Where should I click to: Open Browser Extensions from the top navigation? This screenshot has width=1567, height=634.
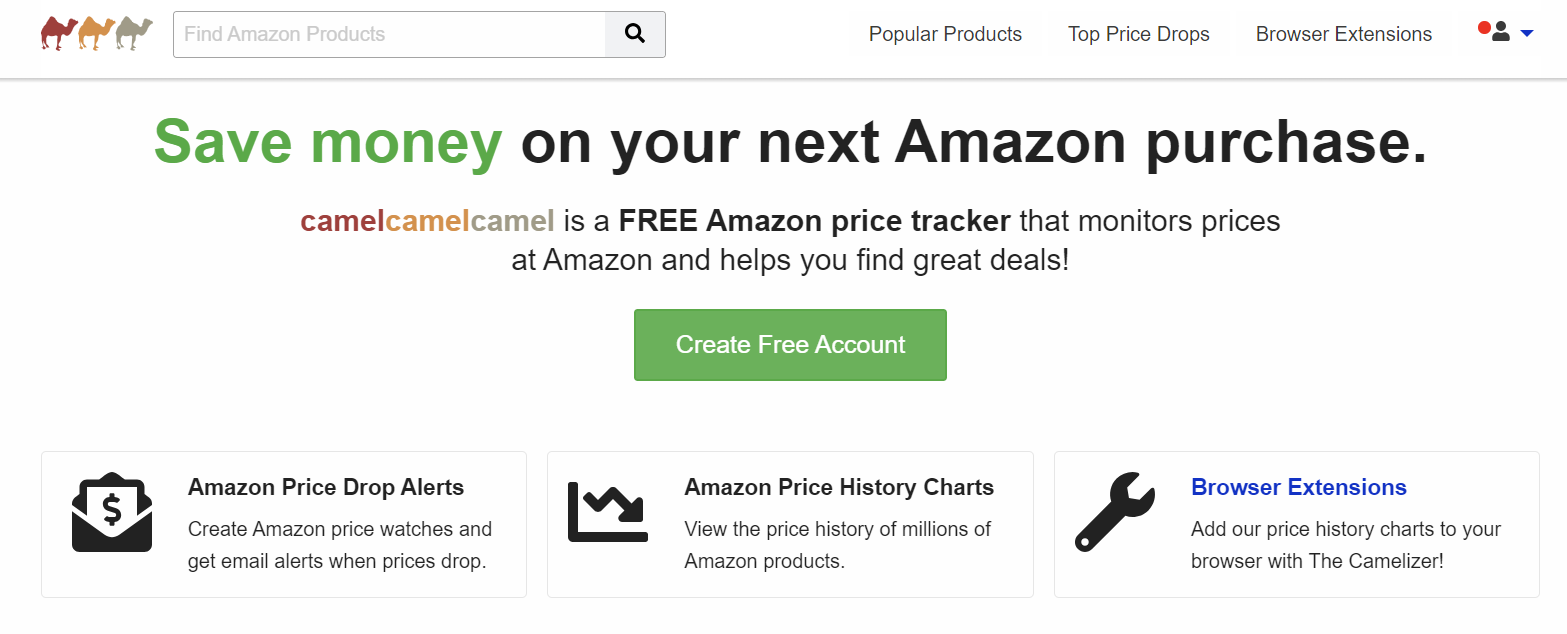1343,33
